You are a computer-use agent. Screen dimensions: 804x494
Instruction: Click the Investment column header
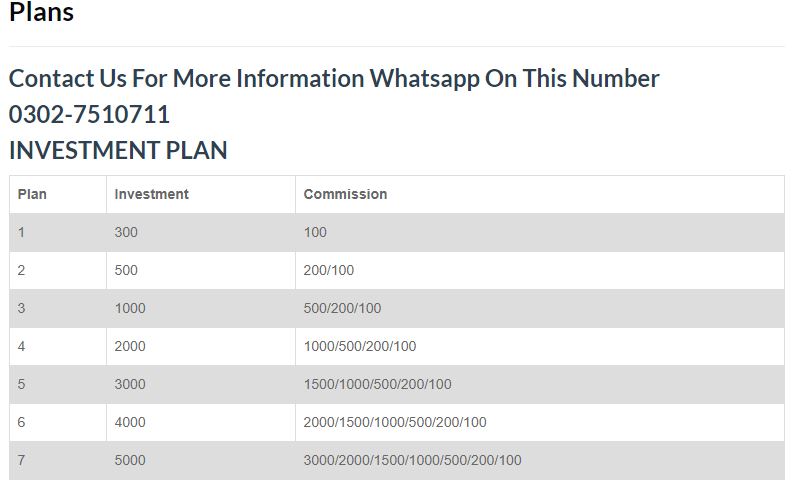[x=151, y=194]
